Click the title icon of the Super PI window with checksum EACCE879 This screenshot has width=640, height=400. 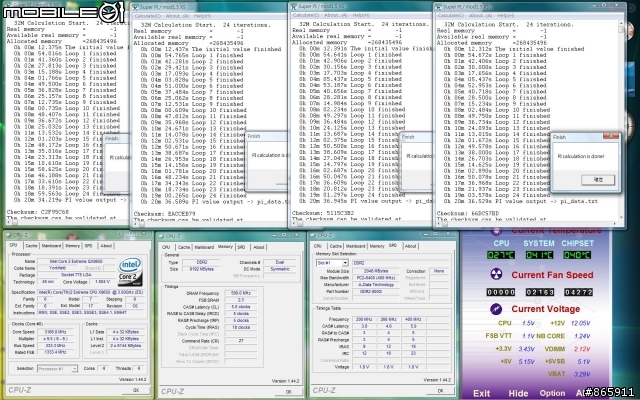[x=135, y=7]
